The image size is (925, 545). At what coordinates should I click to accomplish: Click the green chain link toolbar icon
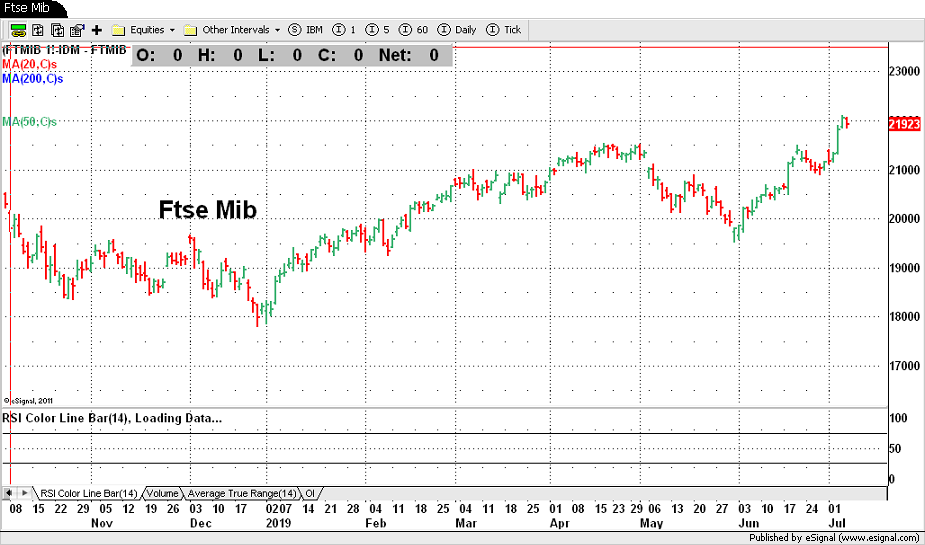click(x=18, y=30)
